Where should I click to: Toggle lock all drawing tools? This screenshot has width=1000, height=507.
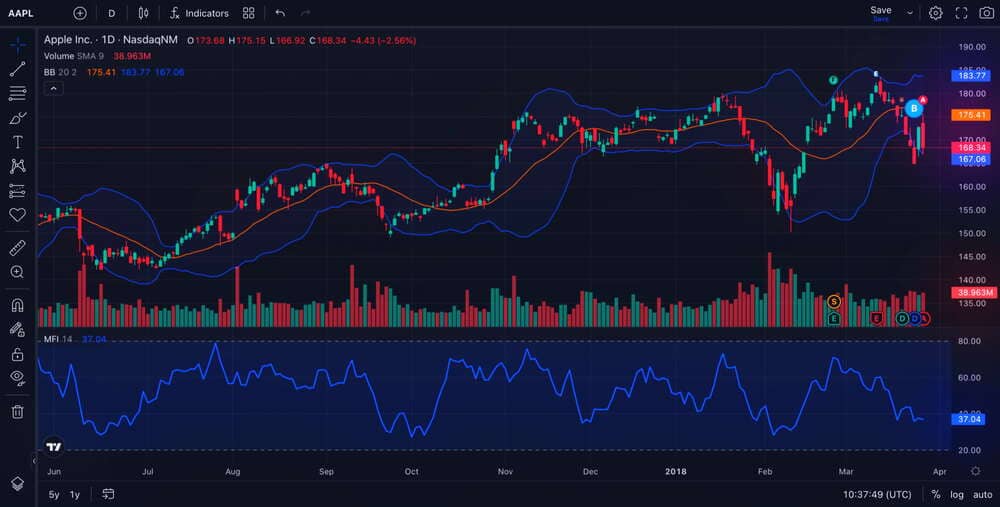click(x=17, y=354)
